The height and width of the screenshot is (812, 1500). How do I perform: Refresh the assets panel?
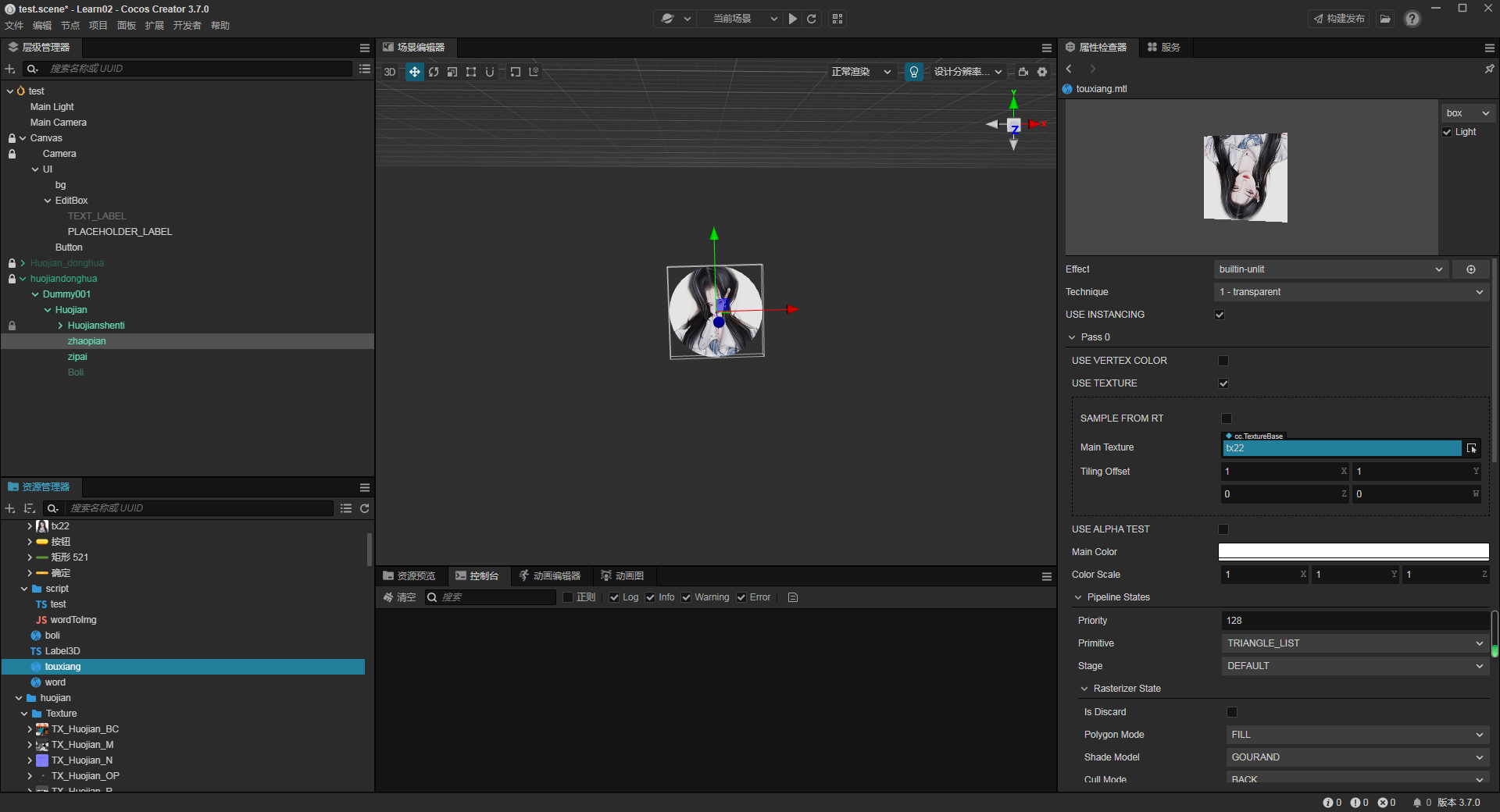pos(364,508)
